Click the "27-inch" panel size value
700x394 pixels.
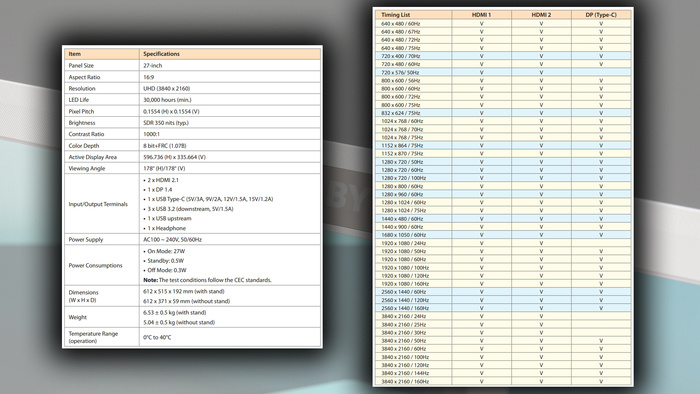tap(153, 66)
